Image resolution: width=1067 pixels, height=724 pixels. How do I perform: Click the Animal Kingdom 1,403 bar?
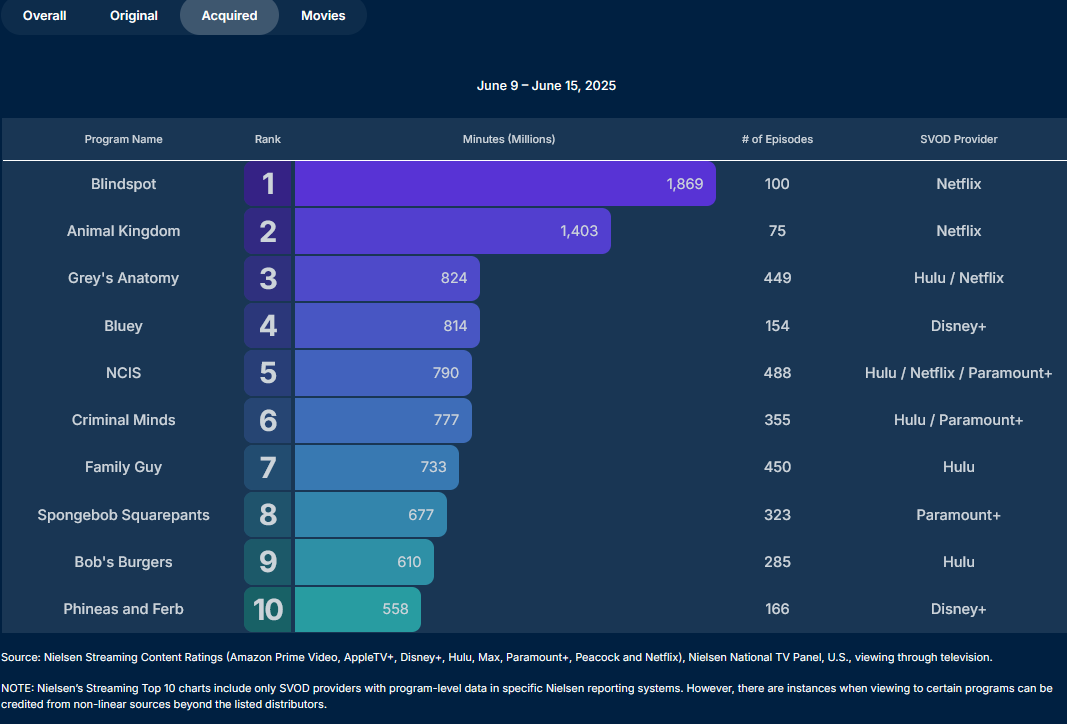(x=452, y=231)
